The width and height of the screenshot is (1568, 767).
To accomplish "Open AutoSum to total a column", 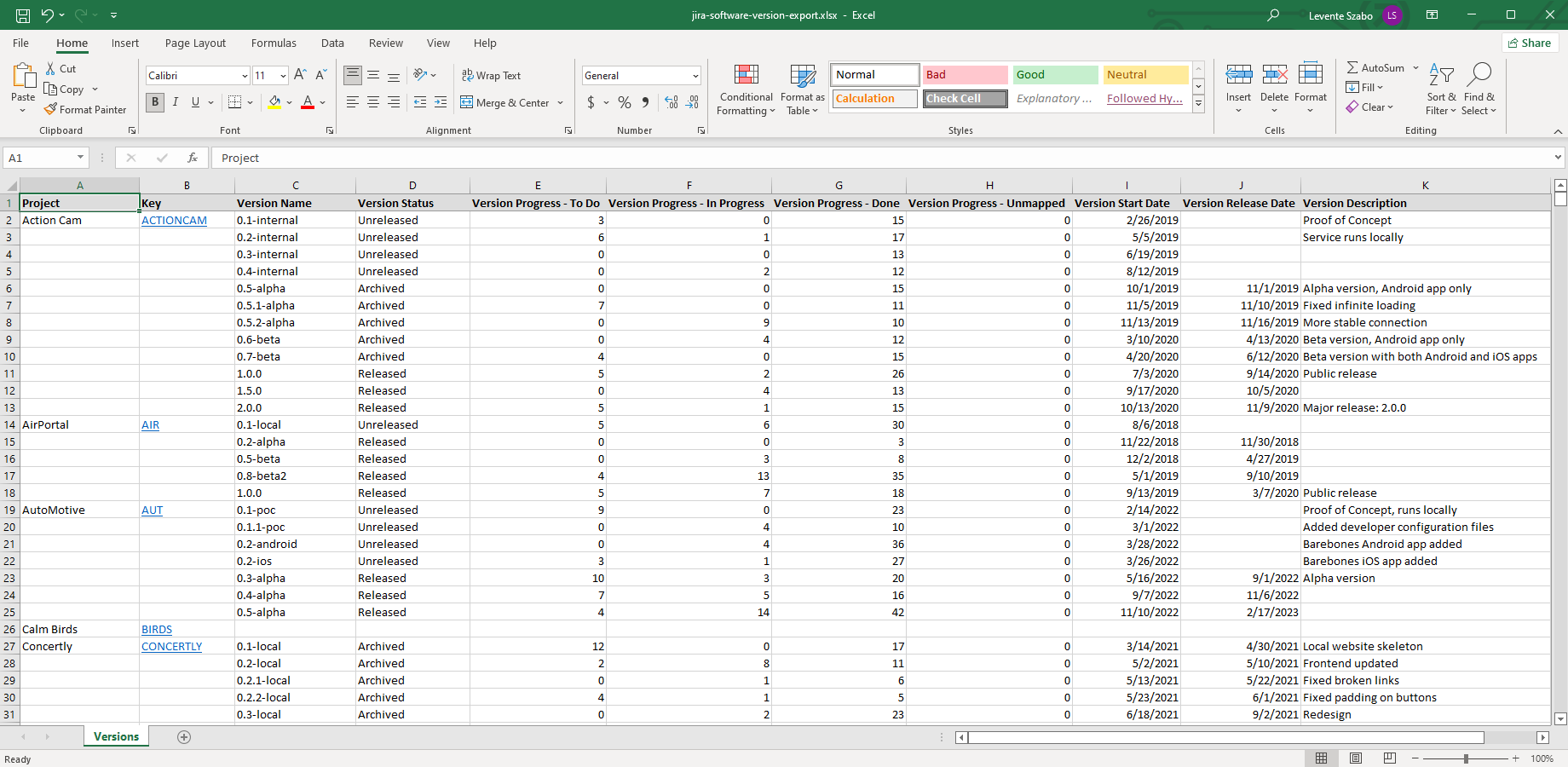I will [x=1376, y=67].
